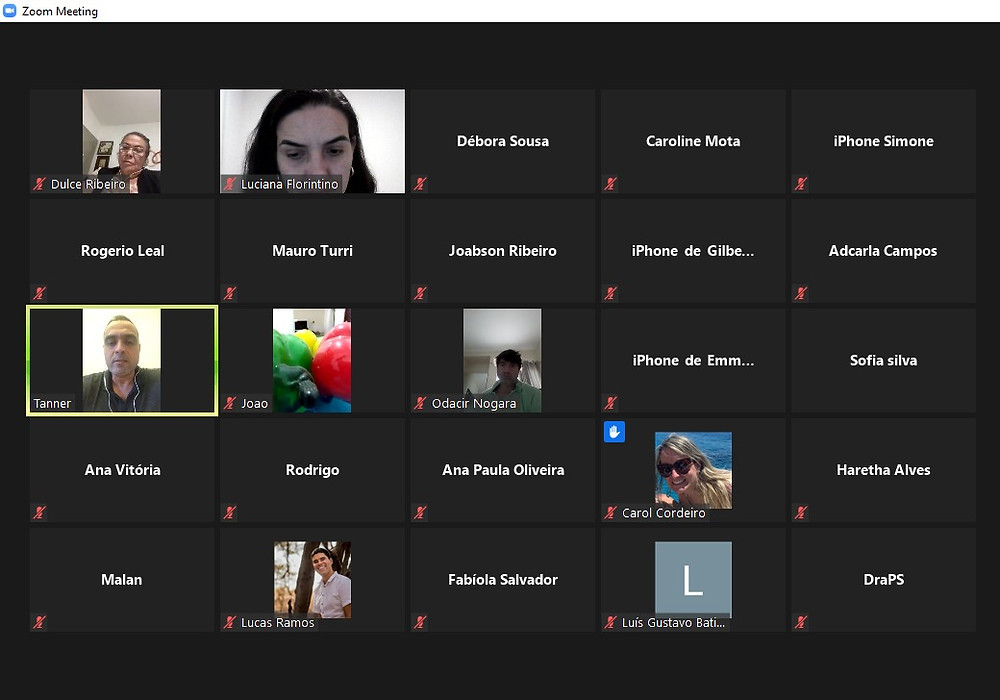Click the iPhone de Emm... name
This screenshot has width=1000, height=700.
coord(693,360)
